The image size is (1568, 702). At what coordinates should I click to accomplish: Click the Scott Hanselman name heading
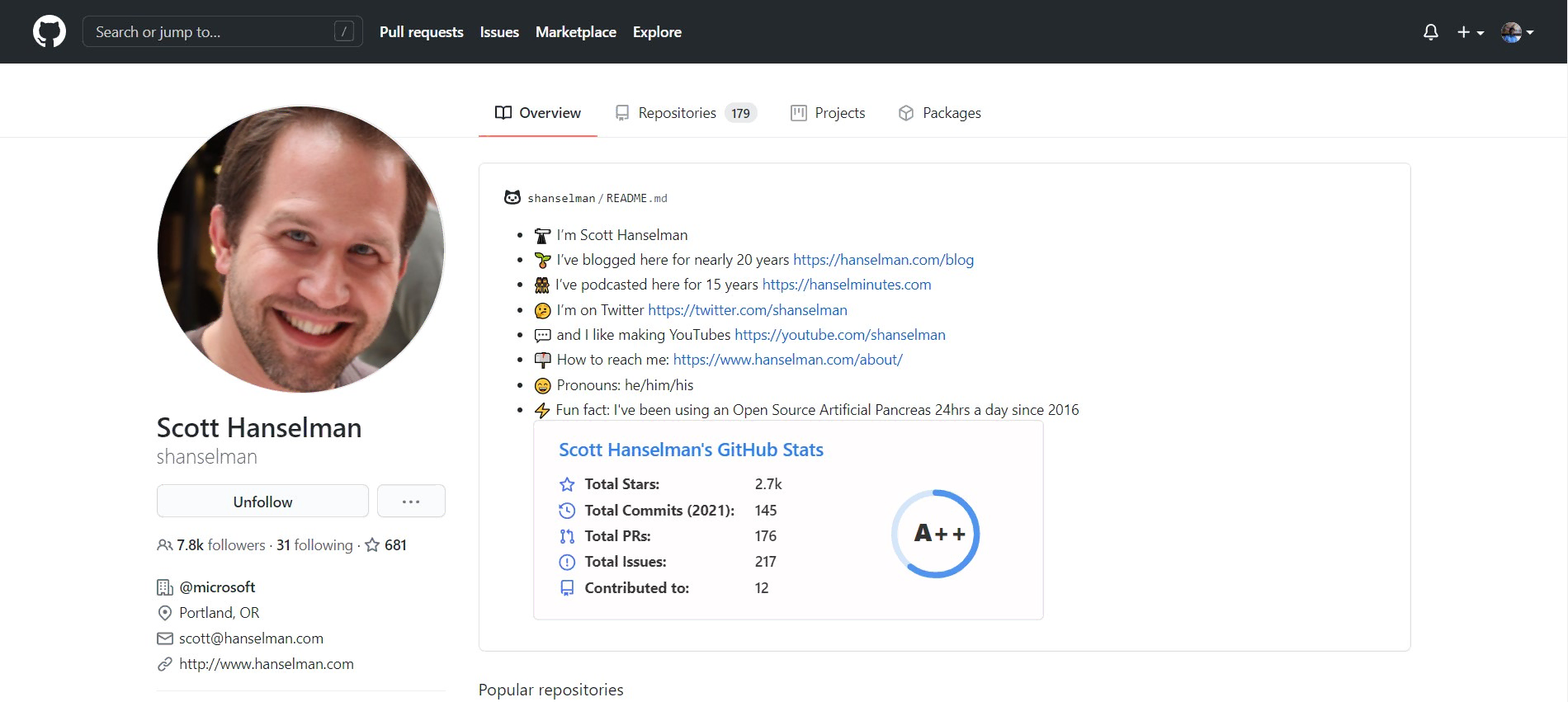click(259, 427)
